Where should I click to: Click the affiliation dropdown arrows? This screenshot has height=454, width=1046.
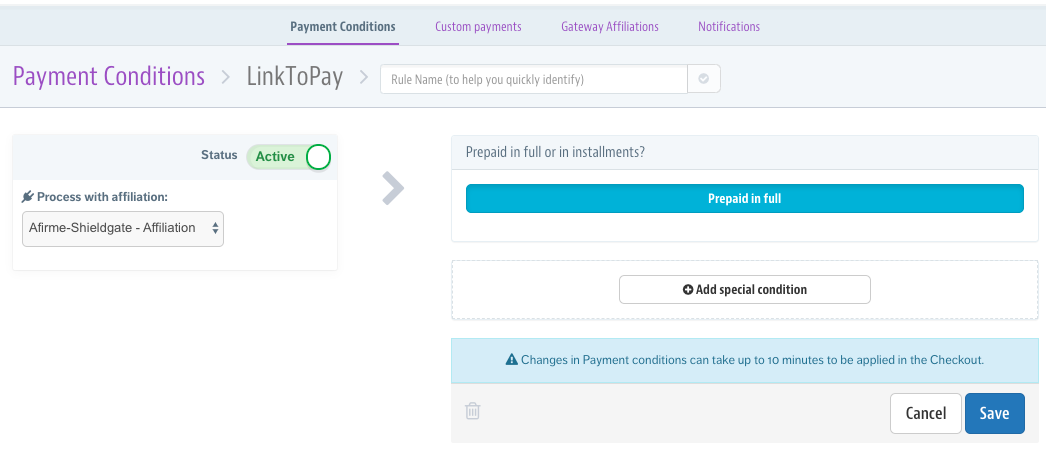(x=215, y=229)
